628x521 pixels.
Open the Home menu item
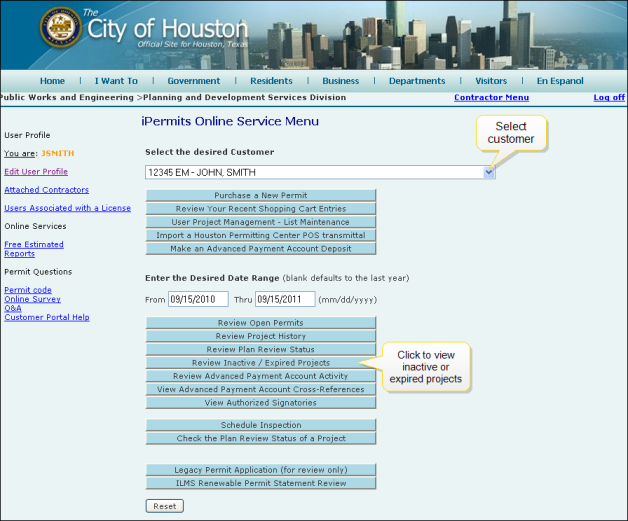click(x=52, y=81)
